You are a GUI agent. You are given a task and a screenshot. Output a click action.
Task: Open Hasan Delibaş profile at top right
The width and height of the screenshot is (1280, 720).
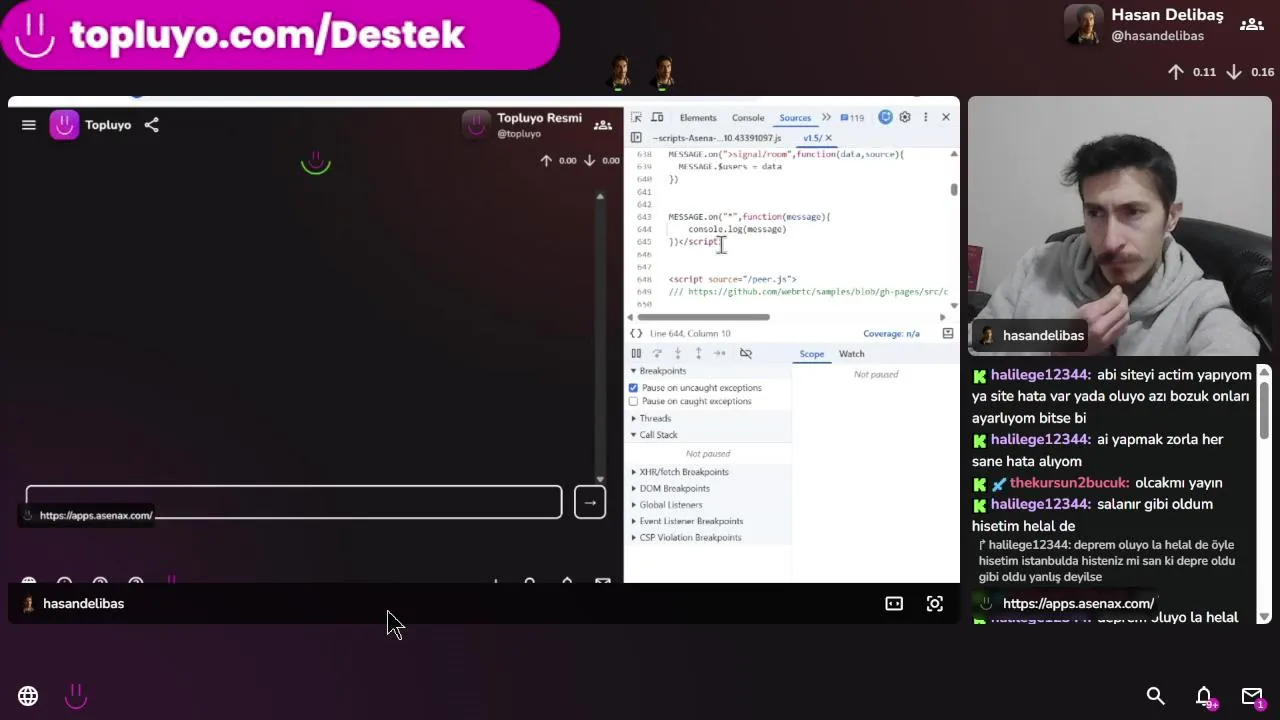click(1145, 25)
